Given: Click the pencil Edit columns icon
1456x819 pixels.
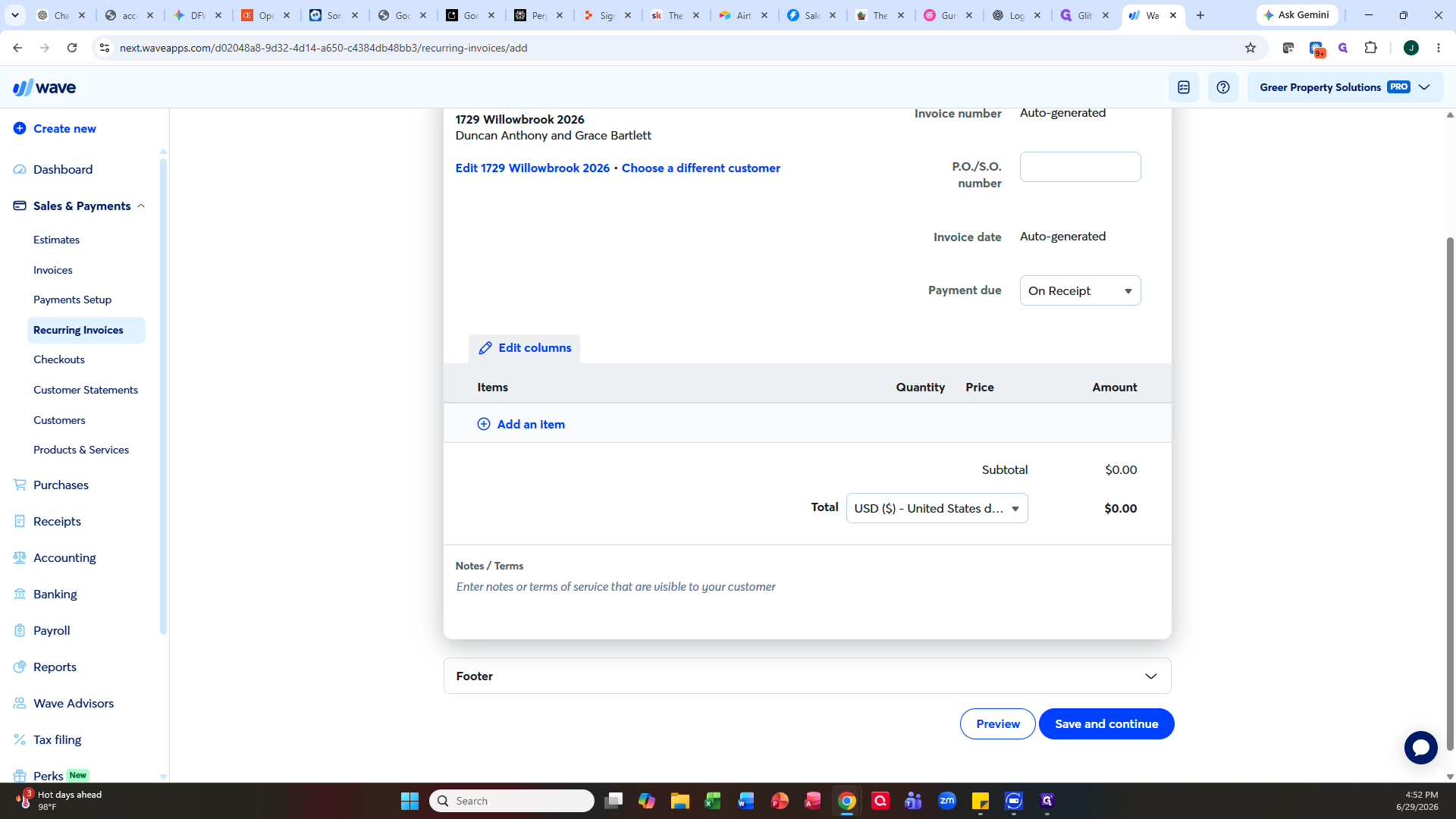Looking at the screenshot, I should pos(485,348).
